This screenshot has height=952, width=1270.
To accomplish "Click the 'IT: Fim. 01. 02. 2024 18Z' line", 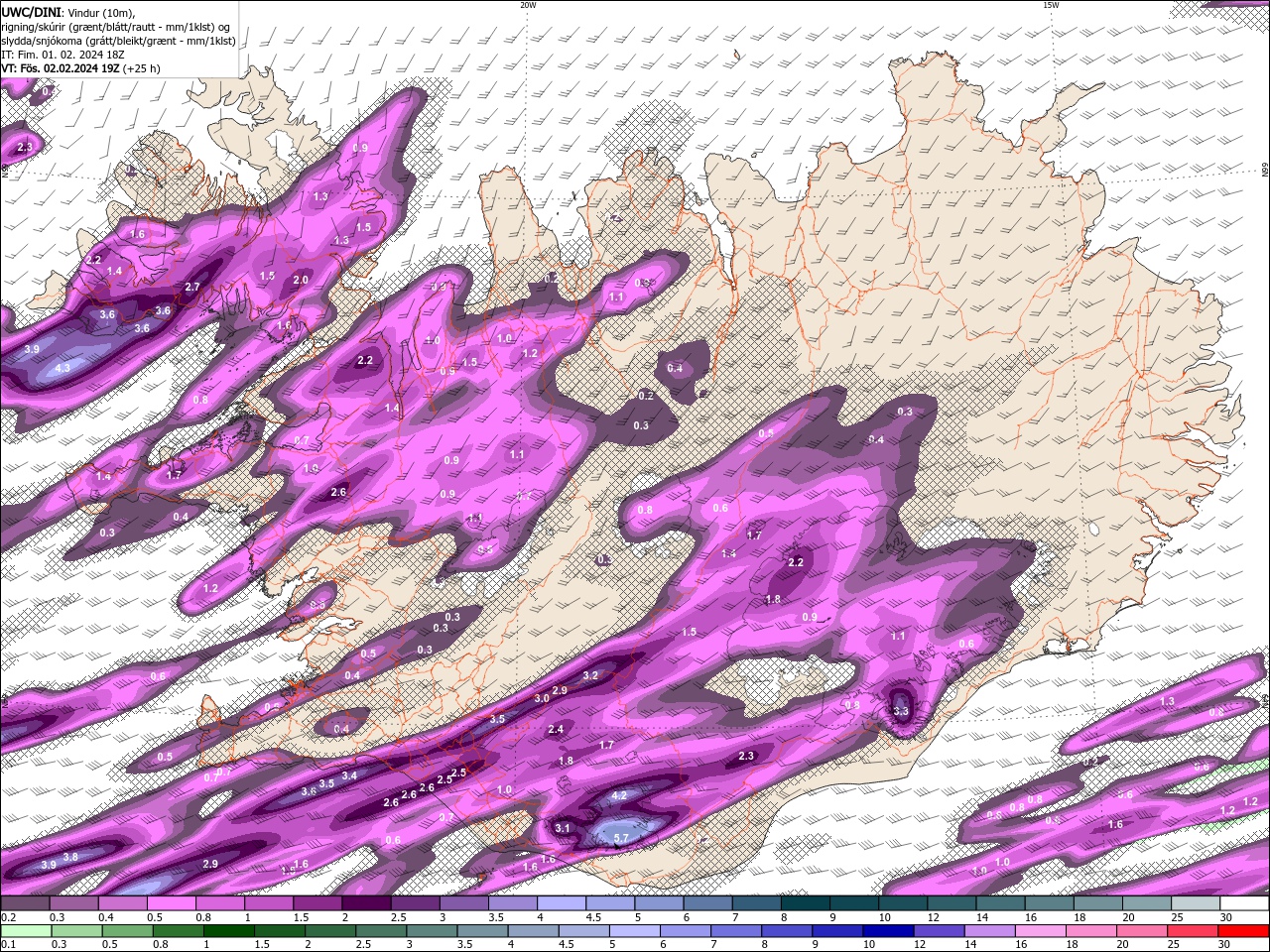I will point(62,55).
